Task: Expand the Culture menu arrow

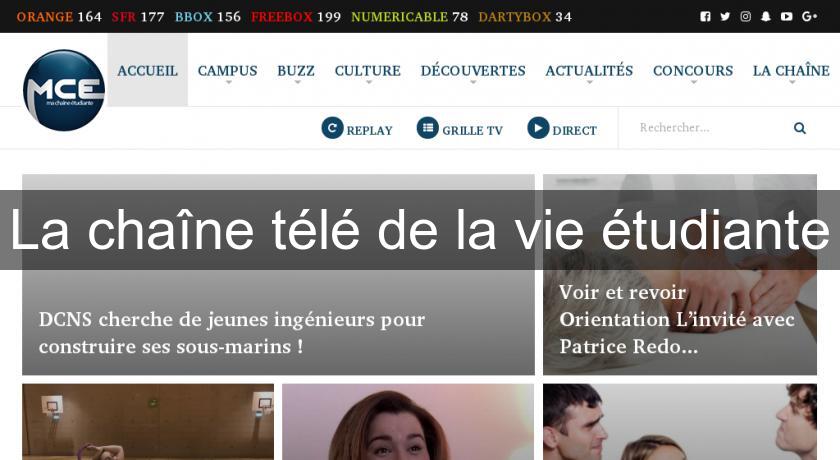Action: coord(369,82)
